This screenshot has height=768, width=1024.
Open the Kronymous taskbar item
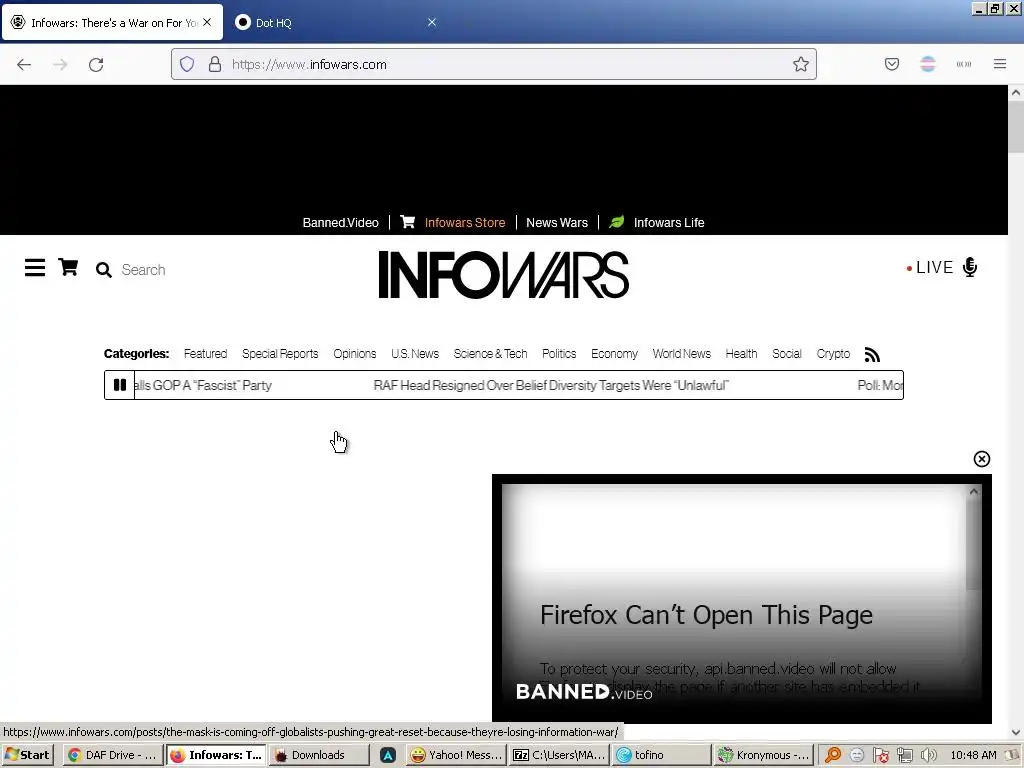pos(763,755)
